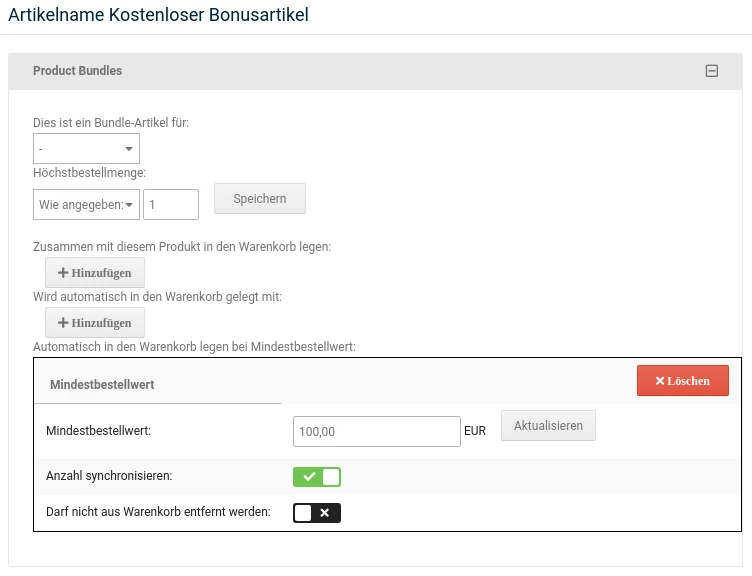Click the Speichern button
752x576 pixels.
[259, 199]
